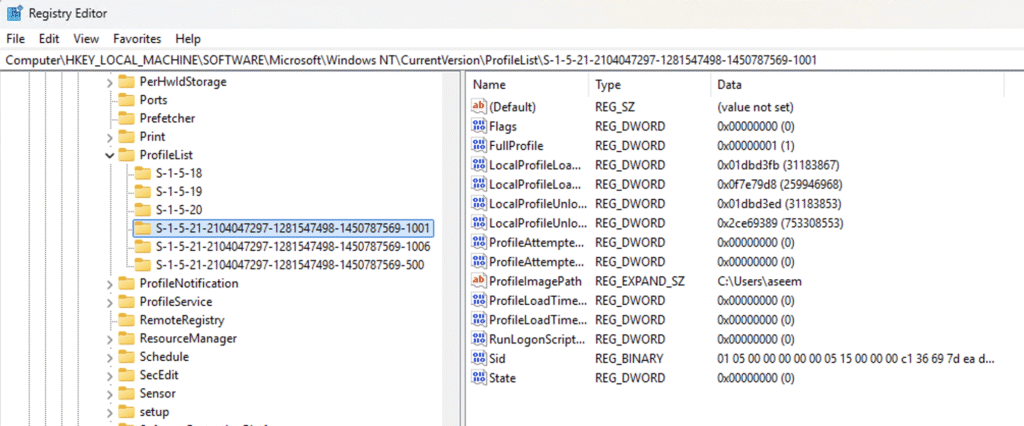Expand the ProfileNotification key
The height and width of the screenshot is (426, 1024).
(x=109, y=283)
